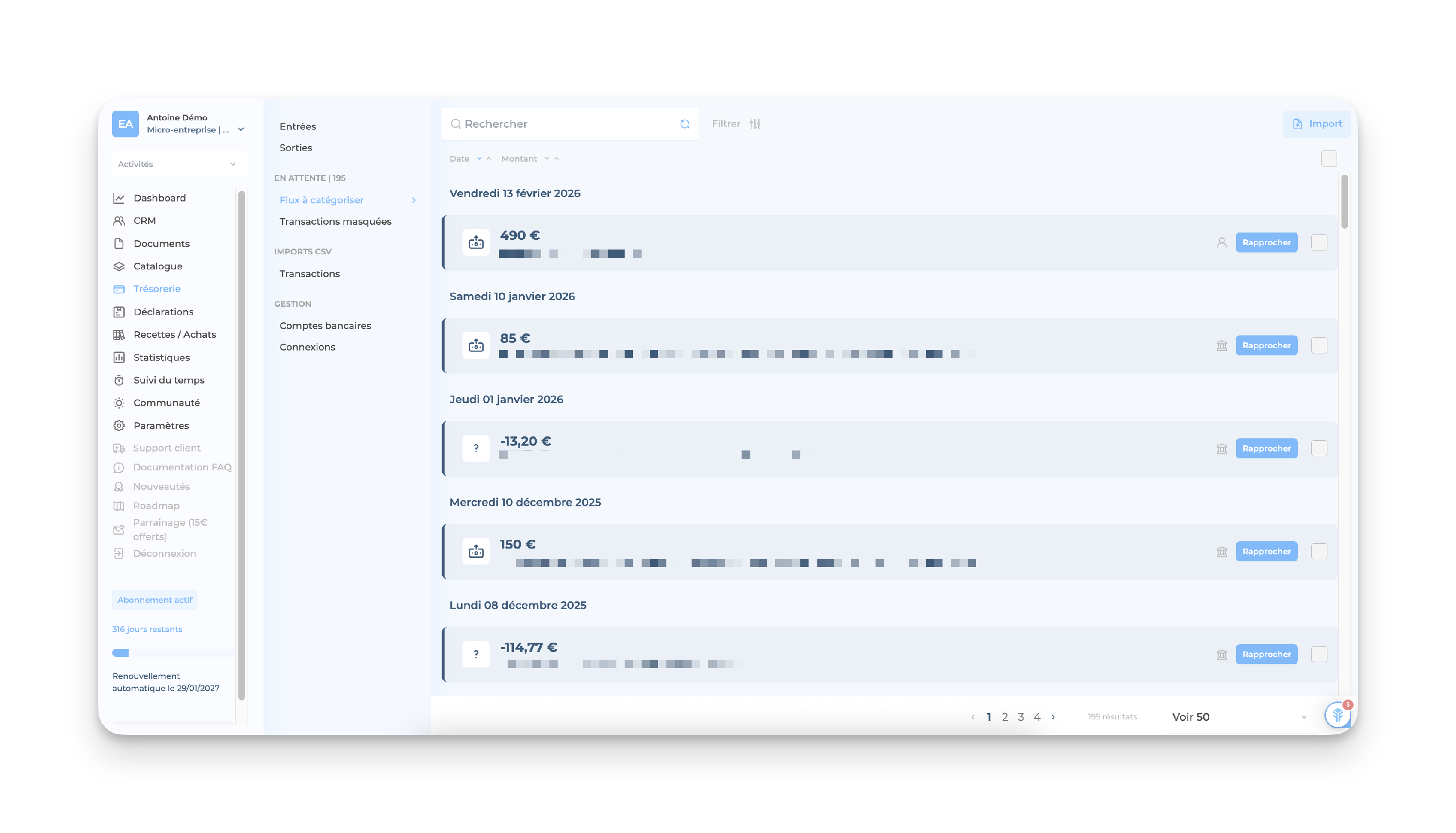Viewport: 1456px width, 833px height.
Task: Toggle the select-all checkbox at top right
Action: coord(1328,158)
